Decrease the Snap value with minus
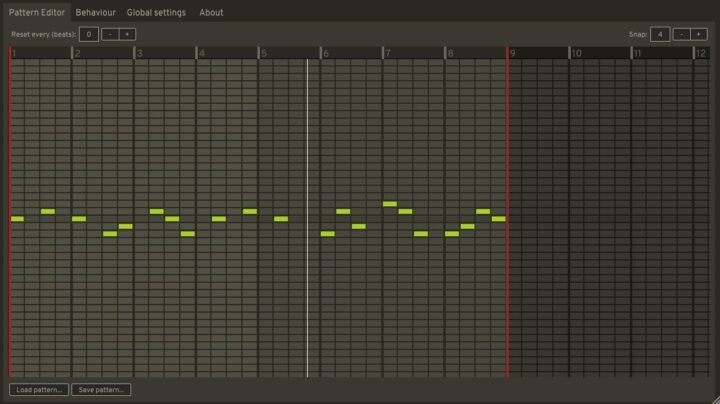Viewport: 720px width, 404px height. (x=681, y=34)
